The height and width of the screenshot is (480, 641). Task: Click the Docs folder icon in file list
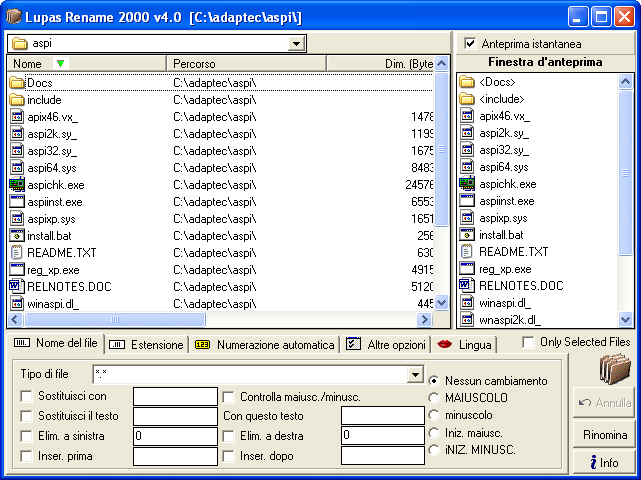coord(16,83)
